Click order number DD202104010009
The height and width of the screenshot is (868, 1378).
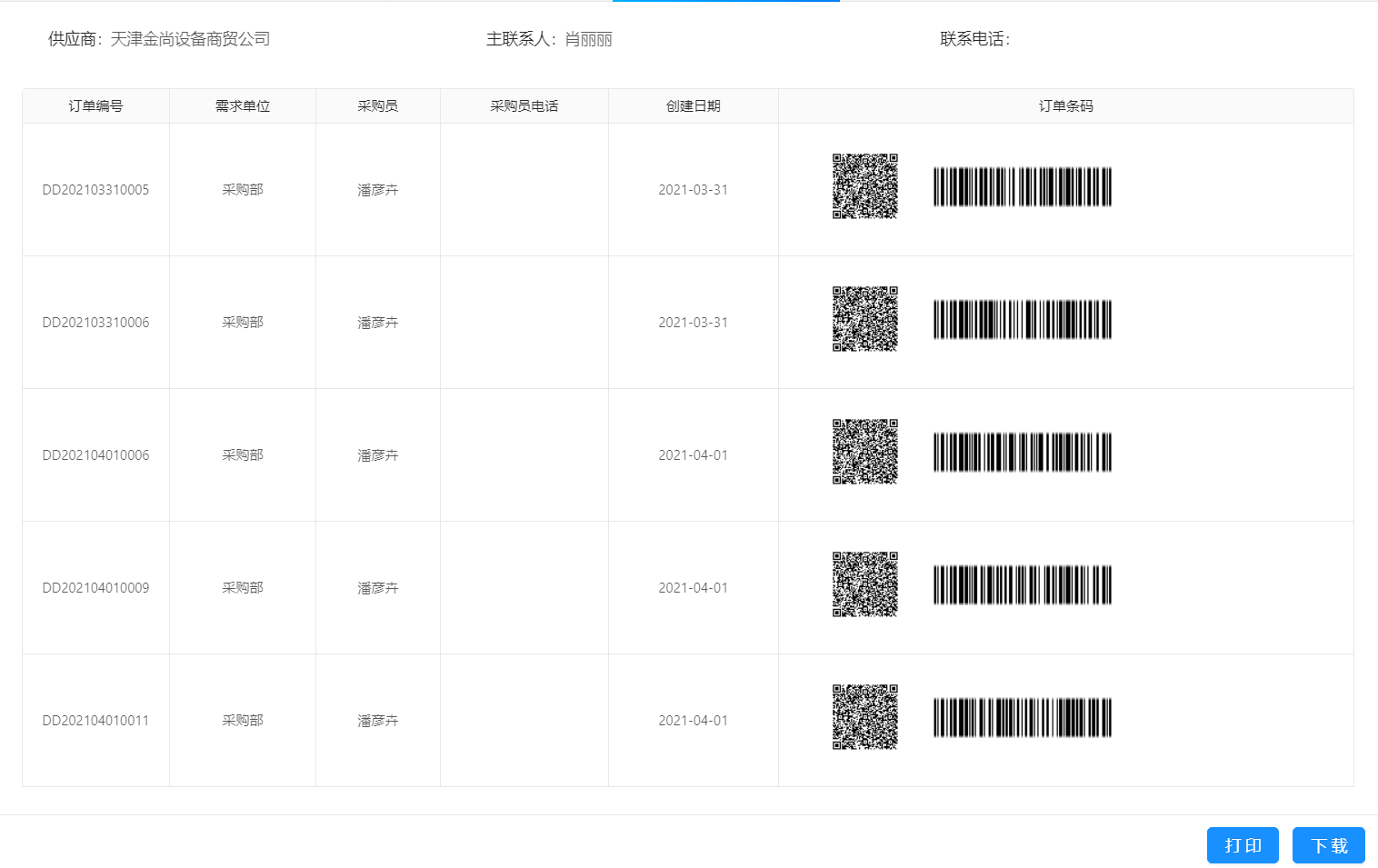tap(95, 588)
